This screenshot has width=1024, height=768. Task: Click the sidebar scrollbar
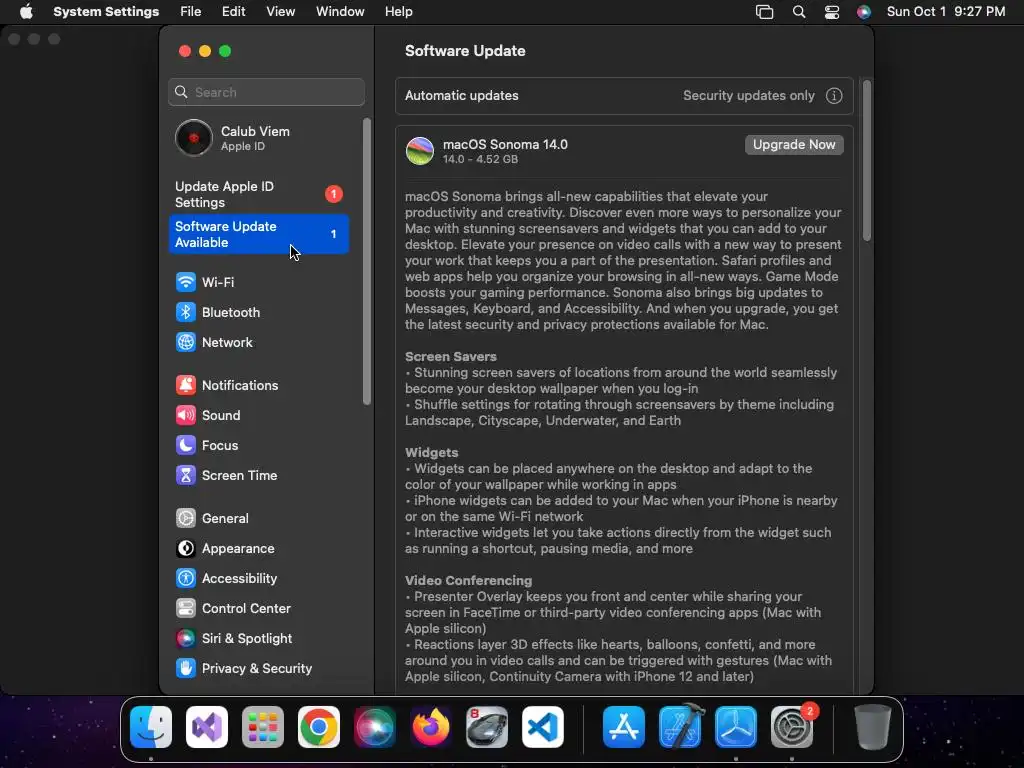366,261
